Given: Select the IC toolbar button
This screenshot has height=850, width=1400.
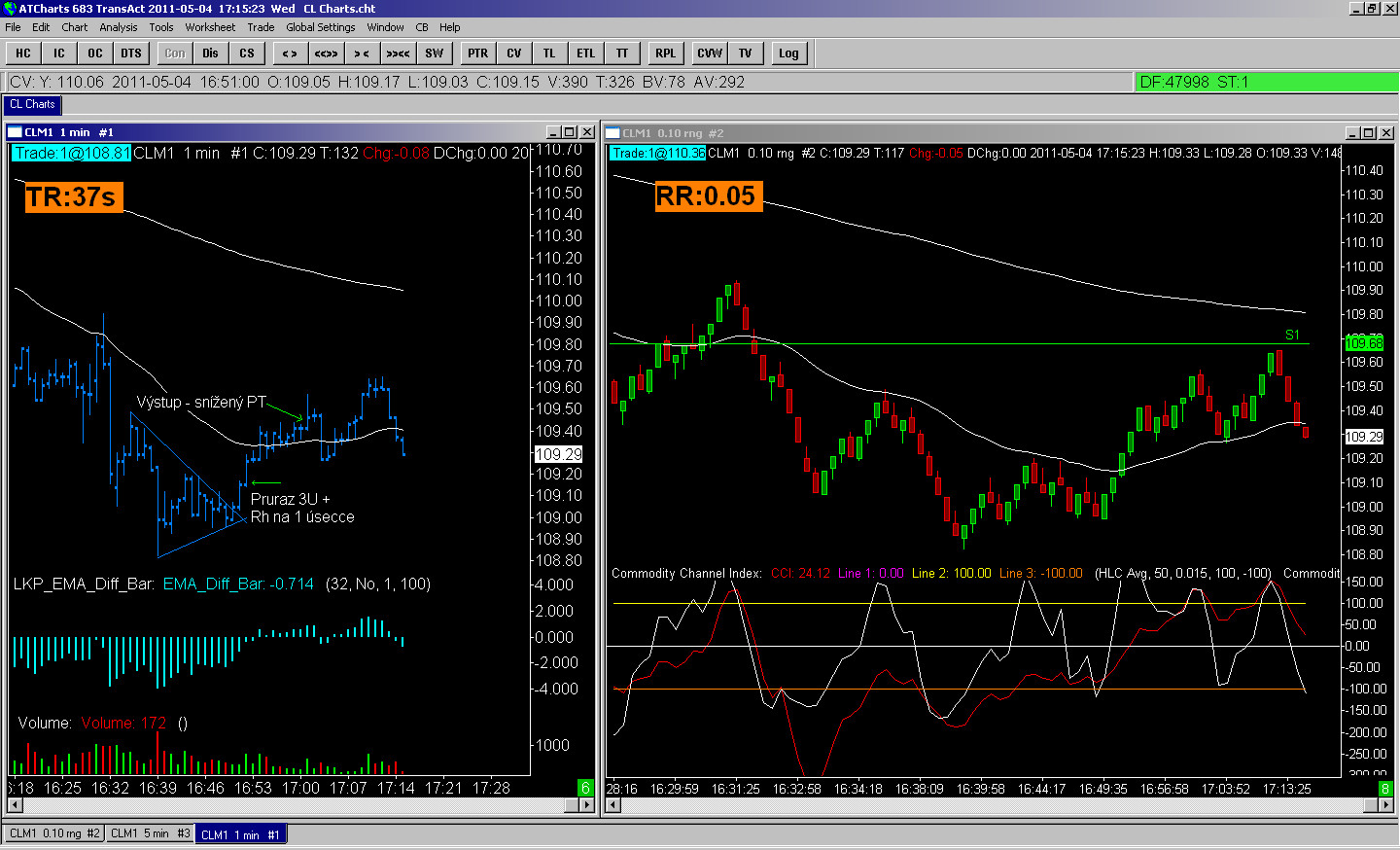Looking at the screenshot, I should [59, 53].
